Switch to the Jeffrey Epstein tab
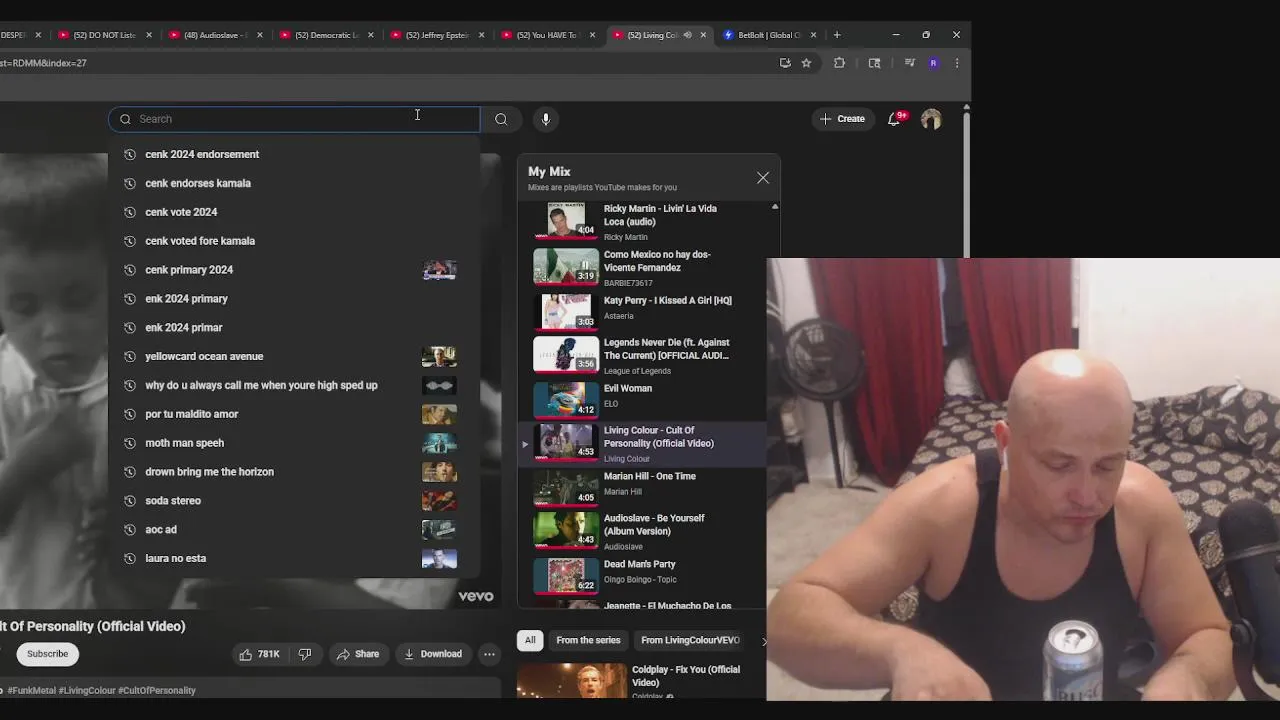The width and height of the screenshot is (1280, 720). click(x=435, y=35)
